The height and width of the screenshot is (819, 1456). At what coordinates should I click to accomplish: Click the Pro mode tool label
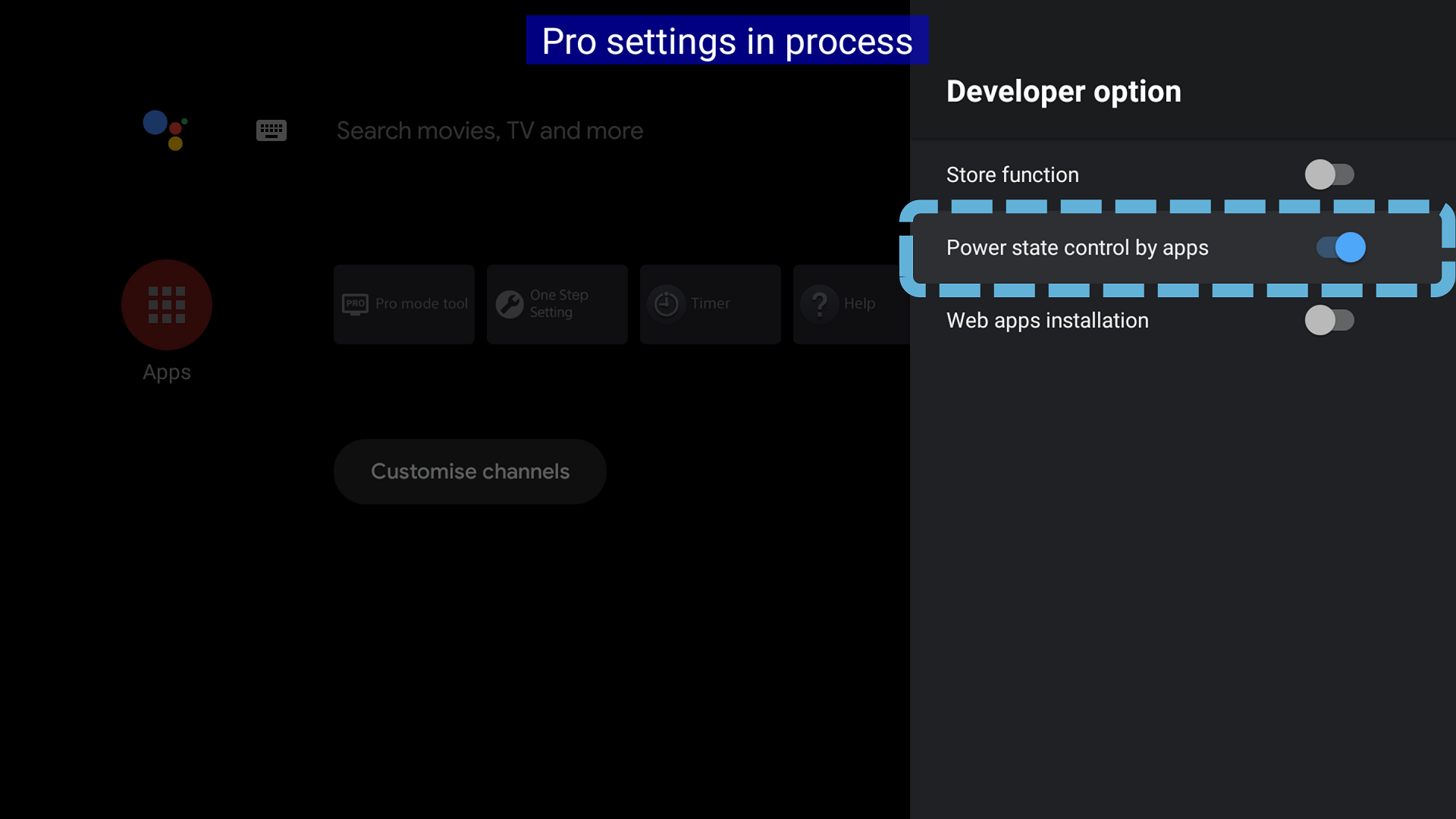pos(422,303)
